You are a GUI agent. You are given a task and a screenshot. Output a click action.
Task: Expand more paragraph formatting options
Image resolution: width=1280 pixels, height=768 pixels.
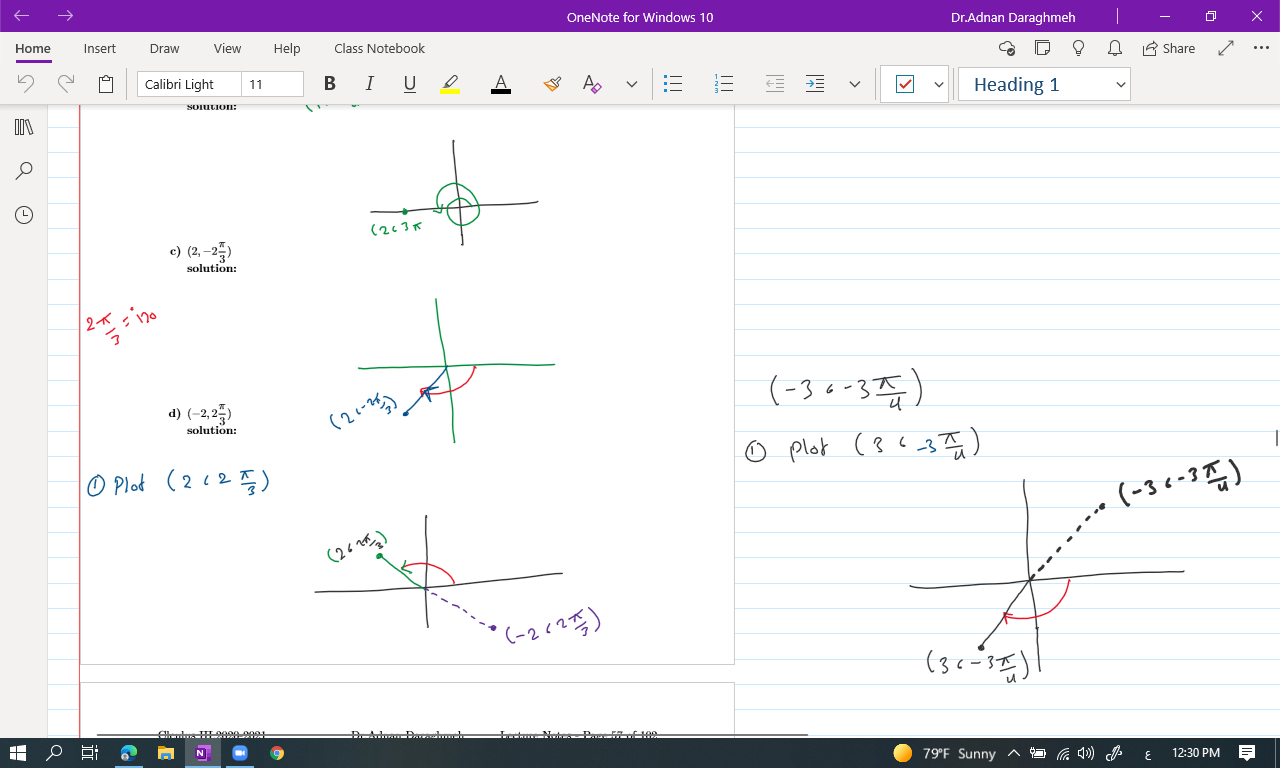tap(854, 85)
